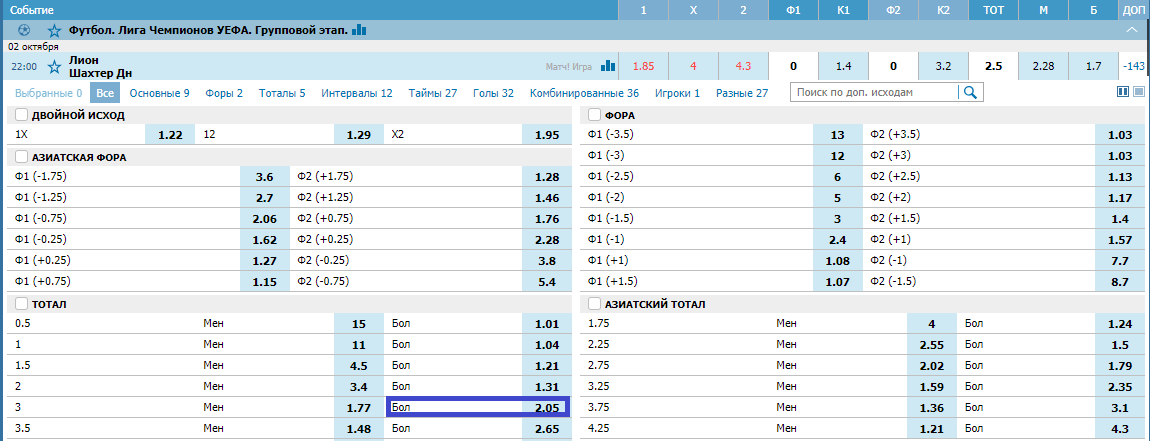The image size is (1150, 441).
Task: Switch to two-column layout icon
Action: [1122, 92]
